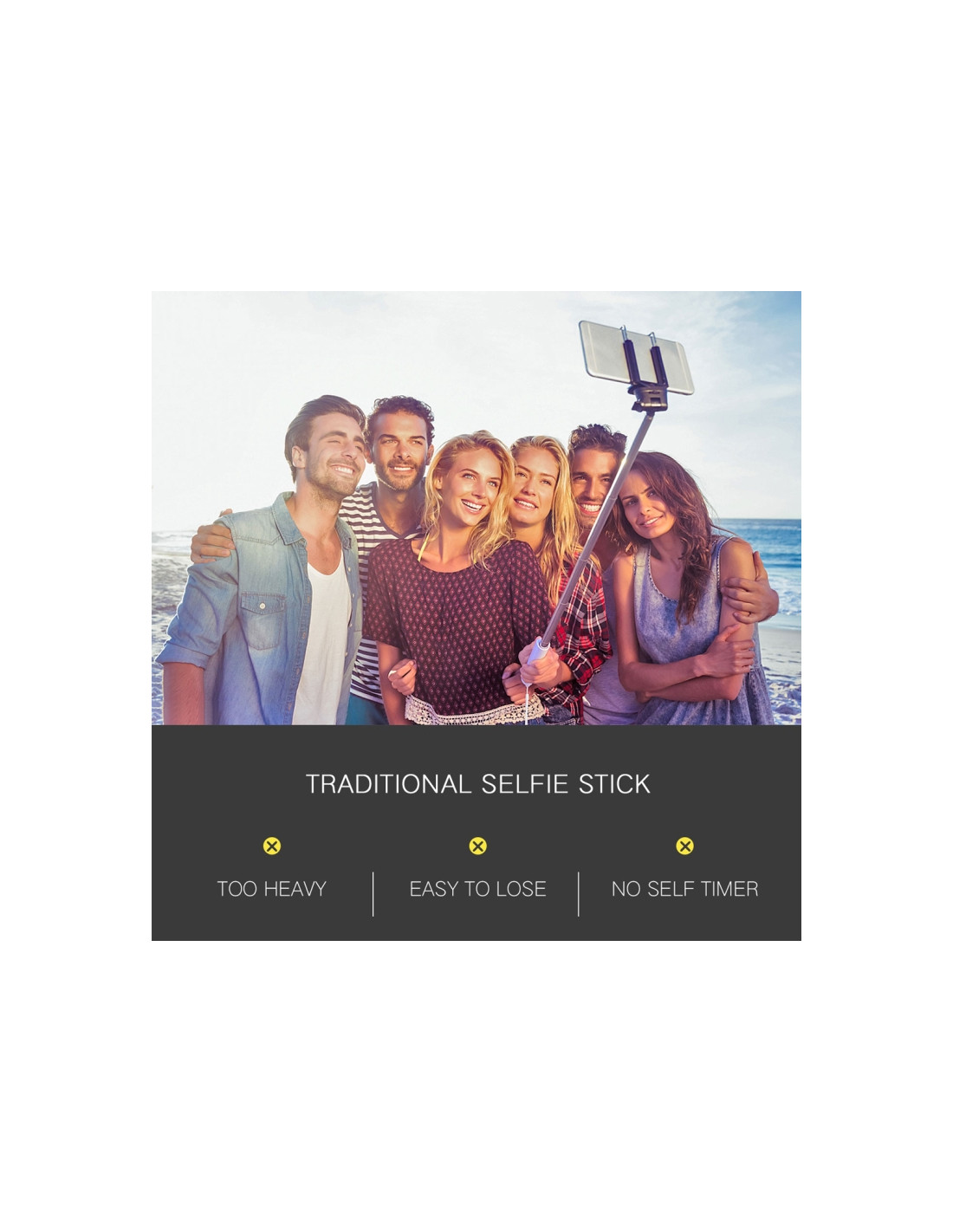953x1232 pixels.
Task: Click the TRADITIONAL SELFIE STICK heading
Action: click(477, 784)
